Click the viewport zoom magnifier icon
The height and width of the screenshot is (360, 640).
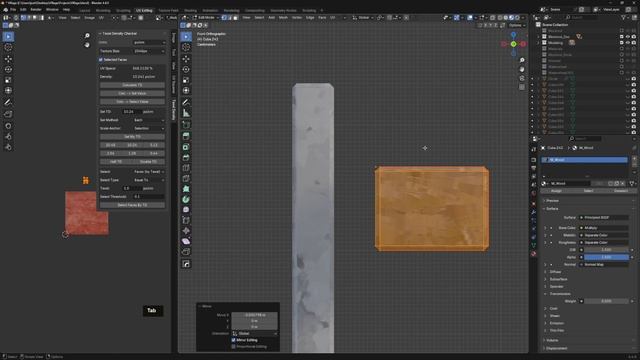point(522,60)
